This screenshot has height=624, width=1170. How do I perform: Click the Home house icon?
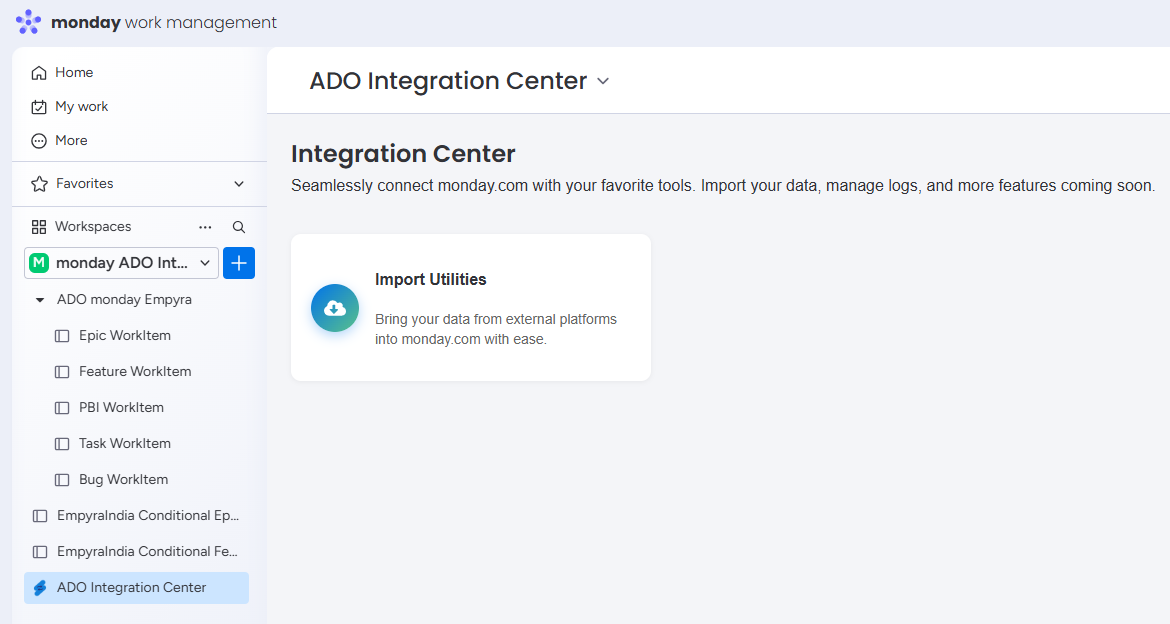pyautogui.click(x=39, y=73)
